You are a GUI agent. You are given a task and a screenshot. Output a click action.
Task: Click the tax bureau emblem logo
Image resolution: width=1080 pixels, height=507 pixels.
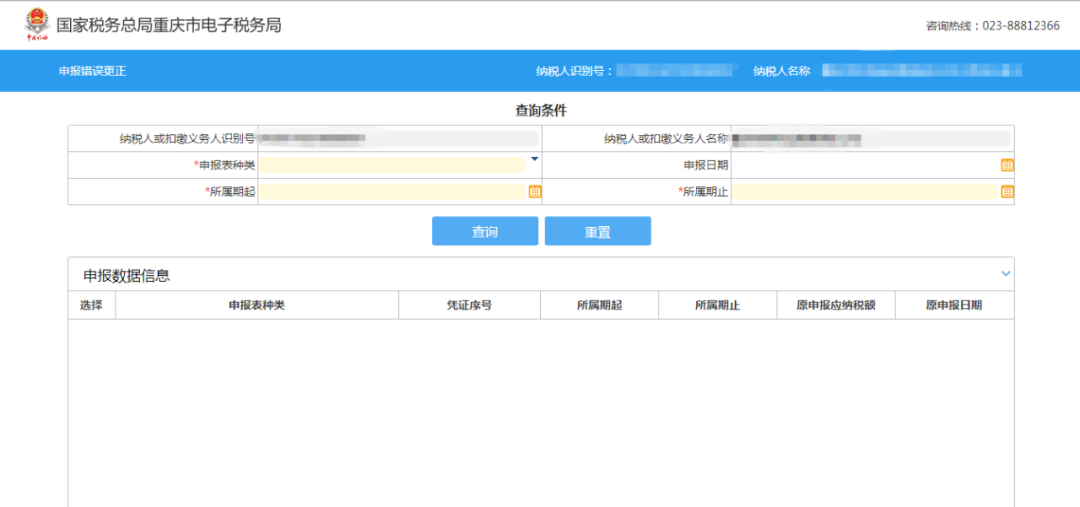click(38, 26)
